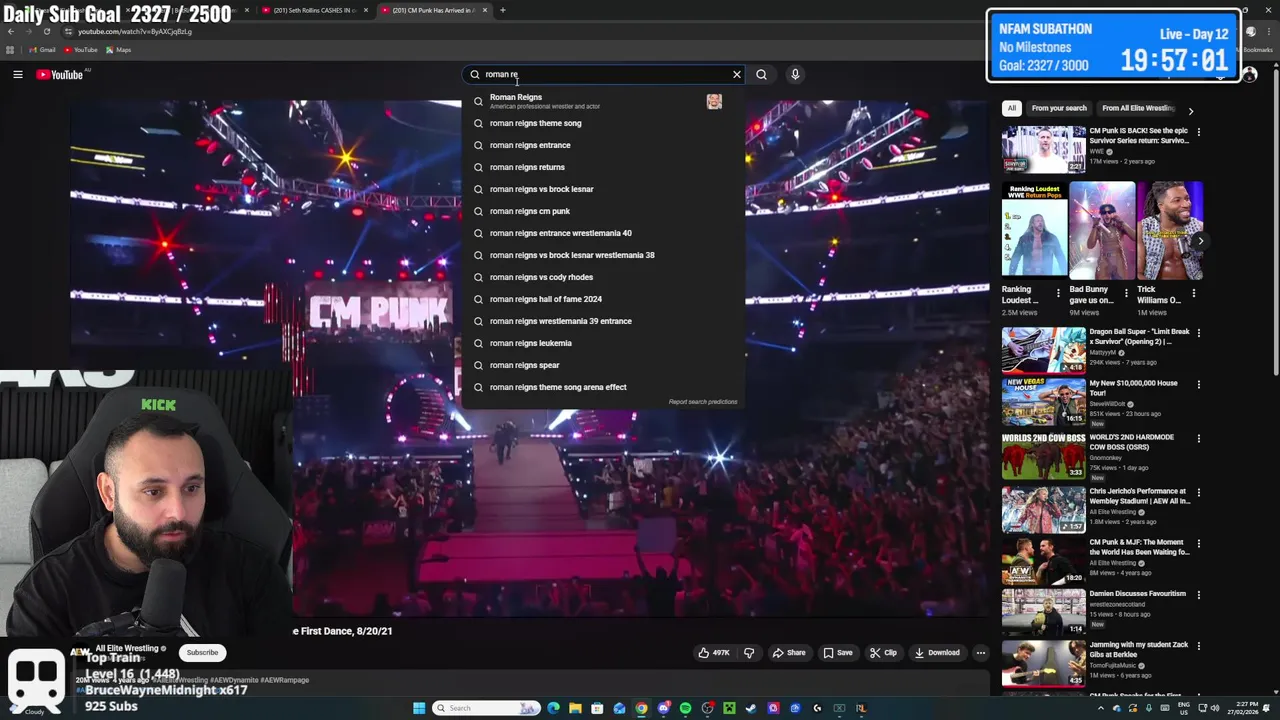1280x720 pixels.
Task: Pick 'roman reigns spear' suggestion
Action: (x=602, y=365)
